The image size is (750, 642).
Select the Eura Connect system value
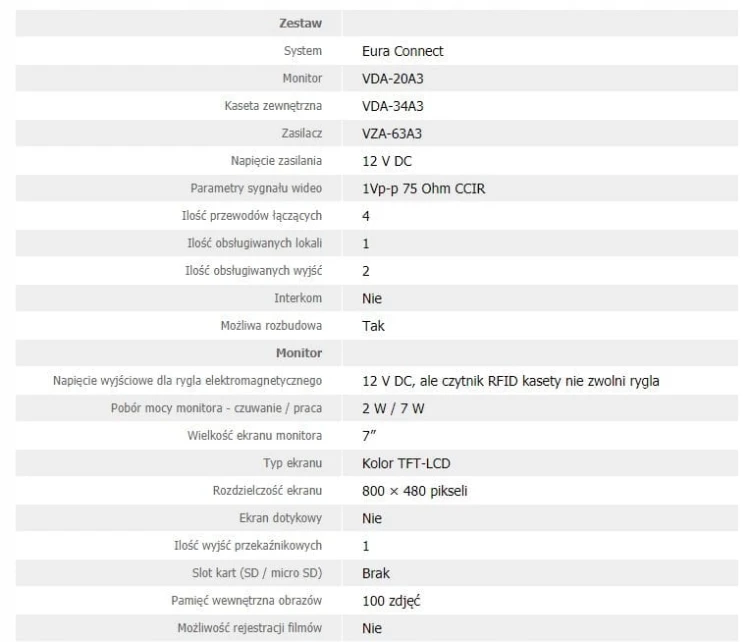pyautogui.click(x=402, y=51)
